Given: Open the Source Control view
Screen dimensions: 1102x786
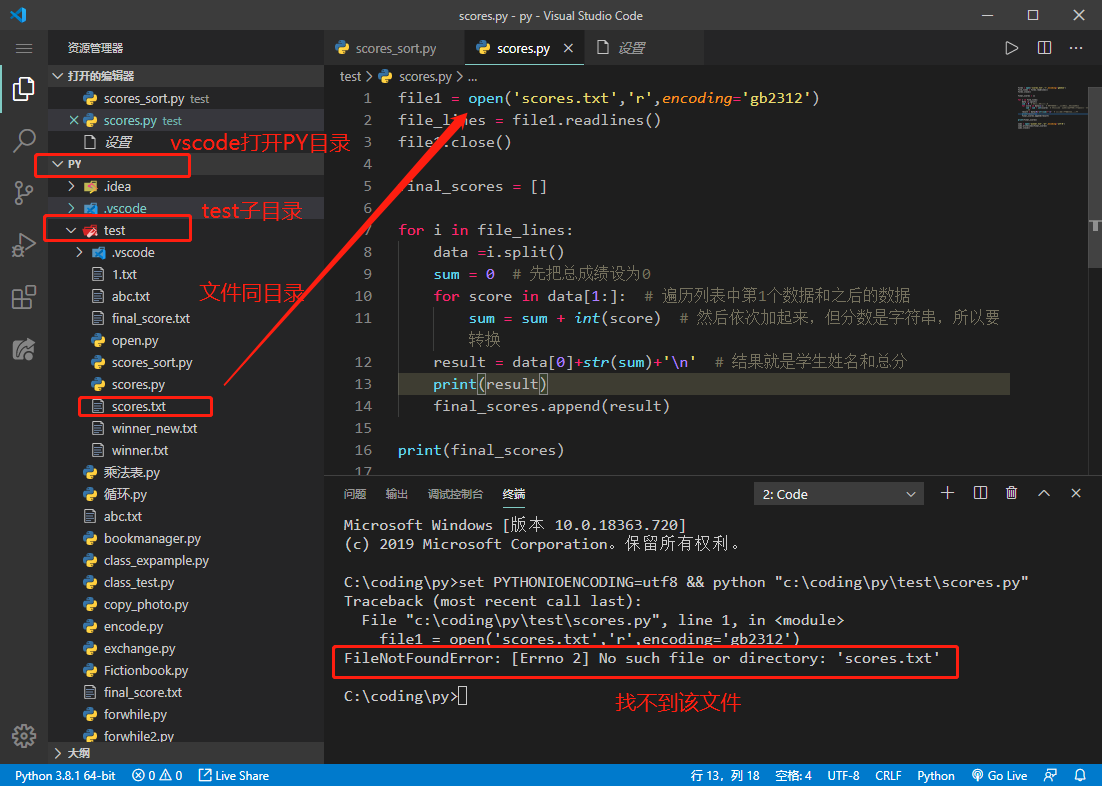Looking at the screenshot, I should point(24,193).
